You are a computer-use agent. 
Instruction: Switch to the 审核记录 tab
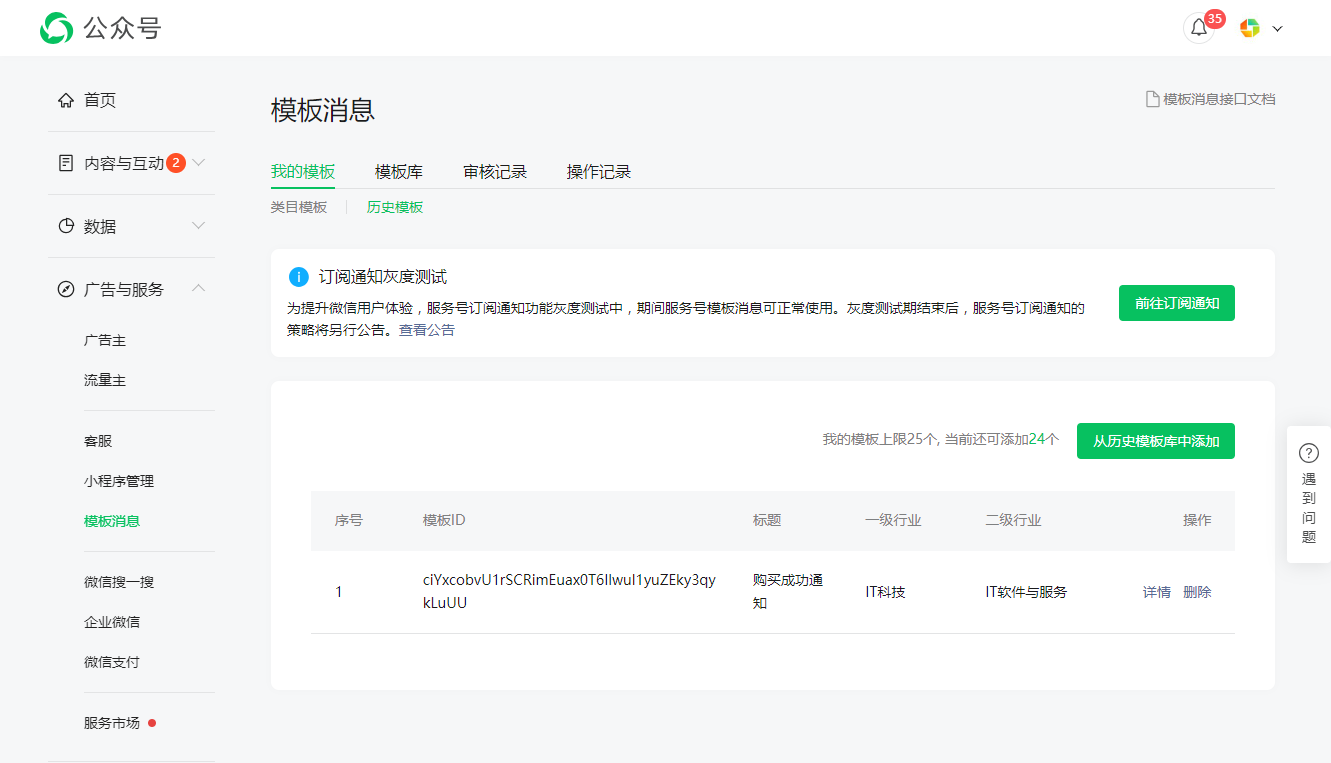(x=495, y=172)
